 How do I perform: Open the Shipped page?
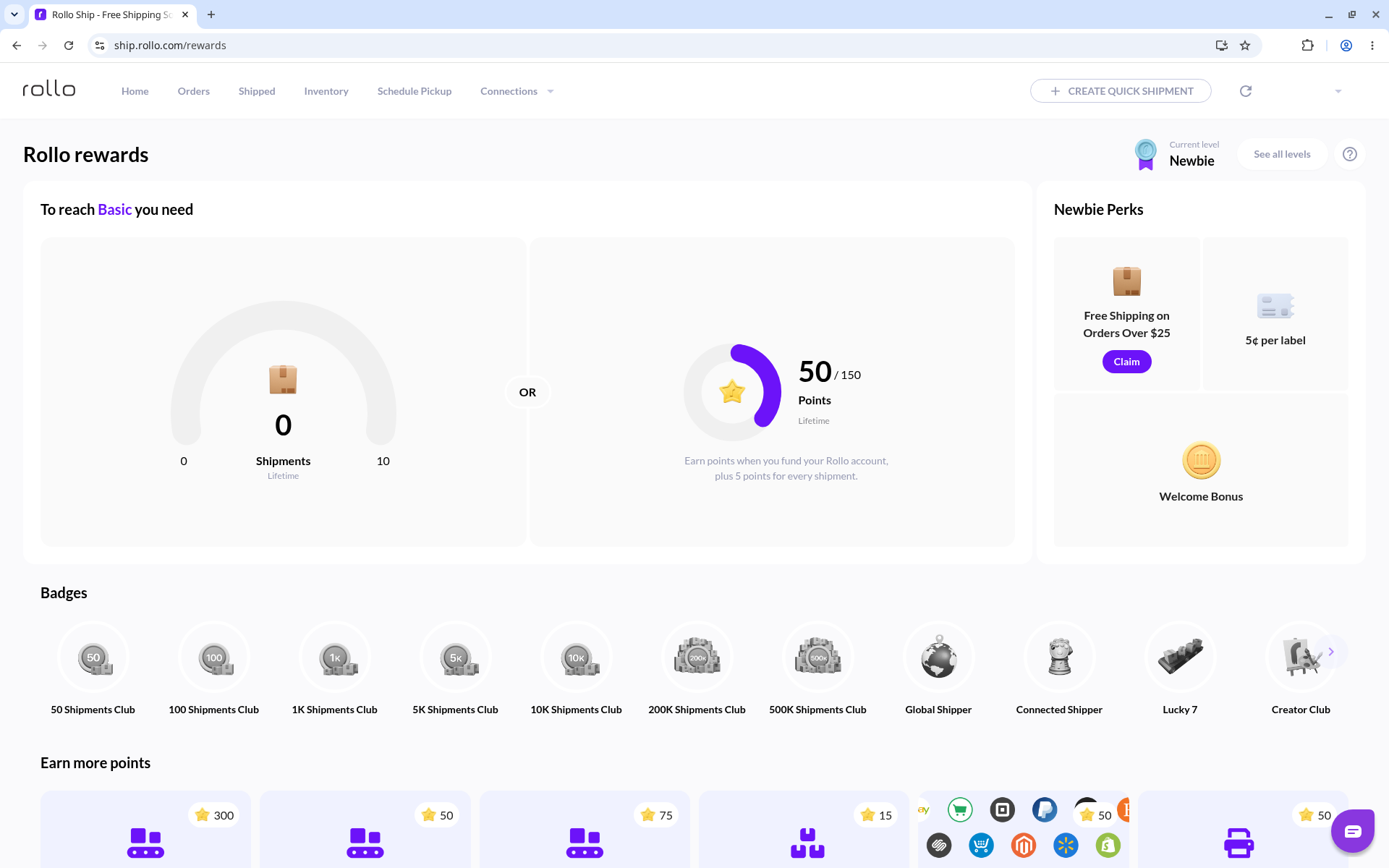(257, 91)
